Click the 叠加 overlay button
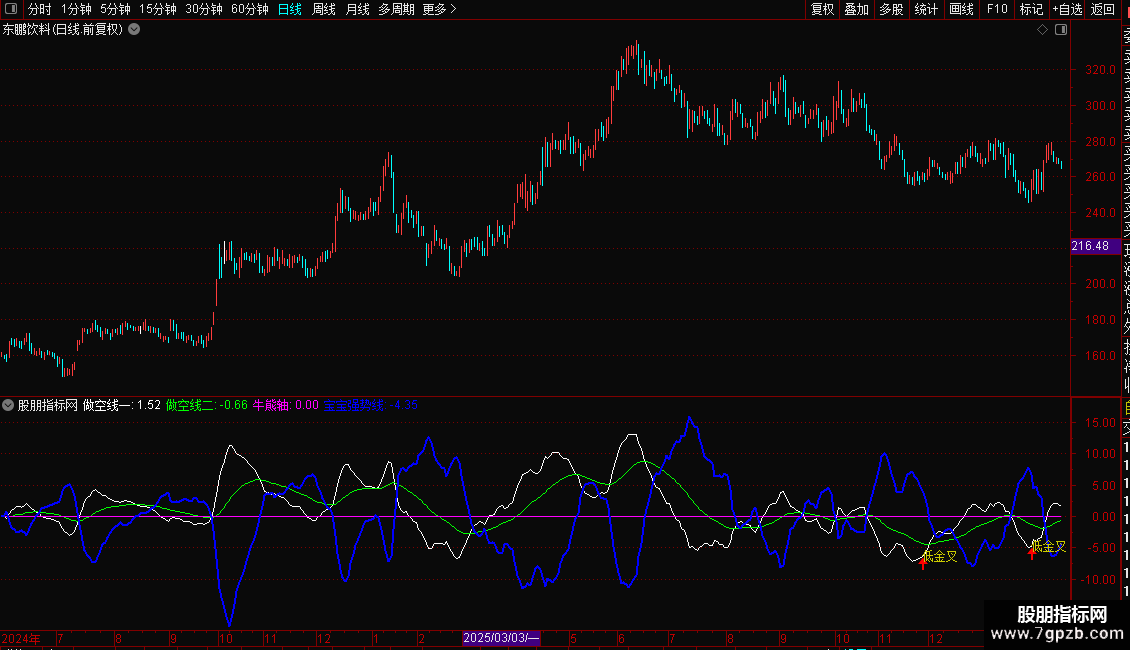The image size is (1130, 650). [x=856, y=9]
